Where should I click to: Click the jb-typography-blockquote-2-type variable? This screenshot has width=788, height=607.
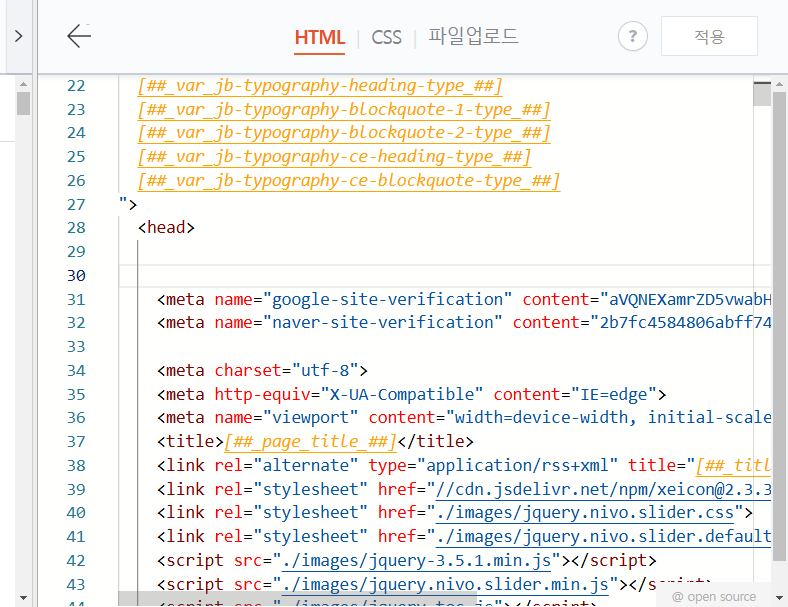(344, 133)
